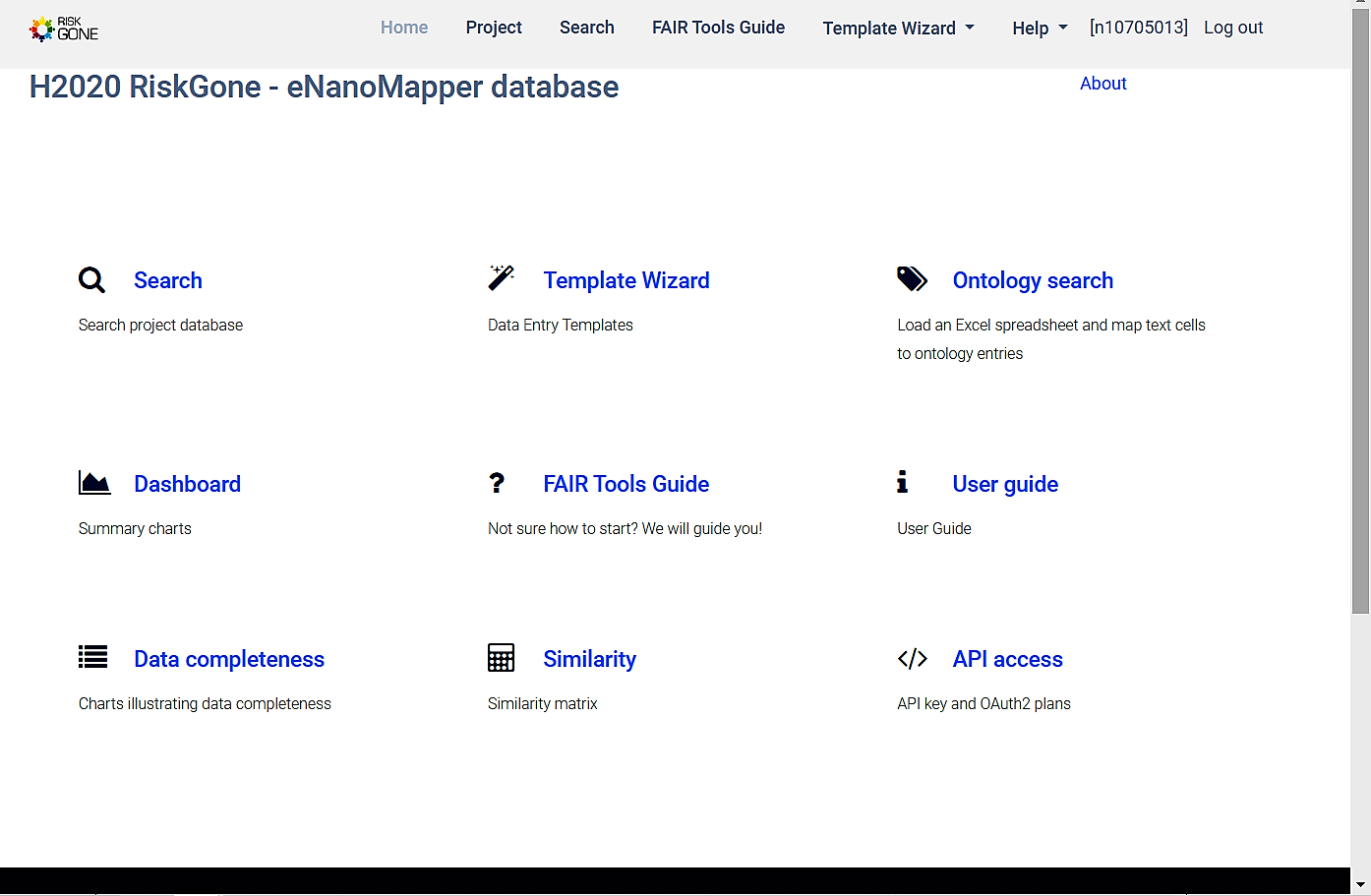
Task: Click the area chart Dashboard icon
Action: click(94, 483)
